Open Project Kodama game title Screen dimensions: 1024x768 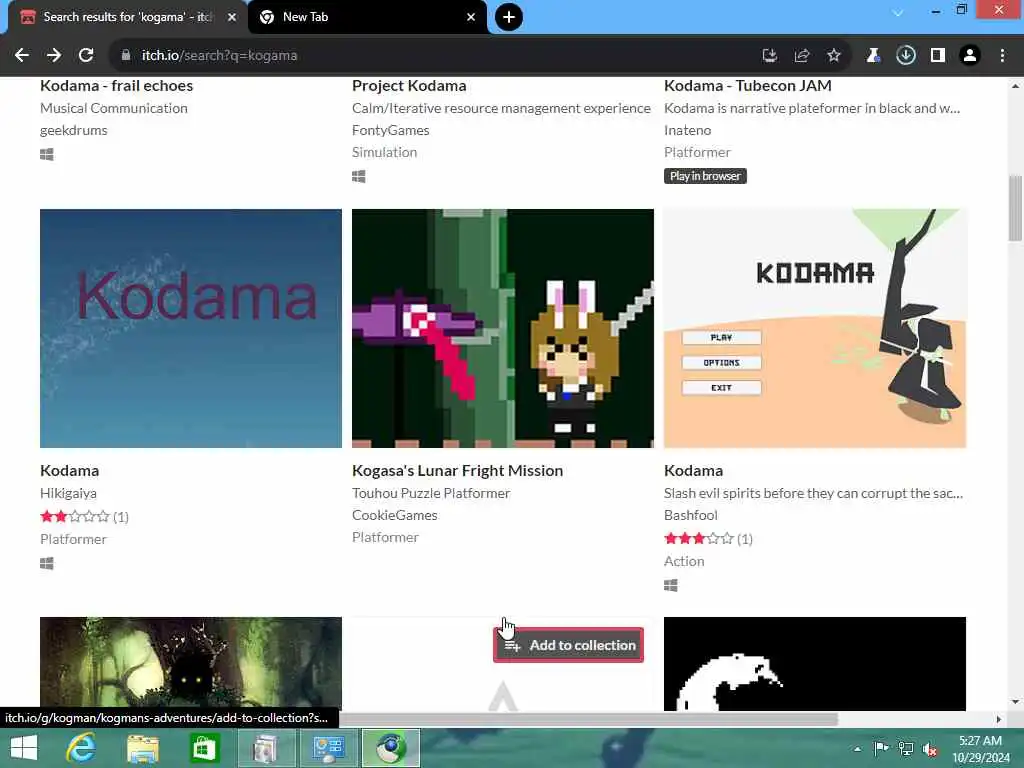(409, 86)
